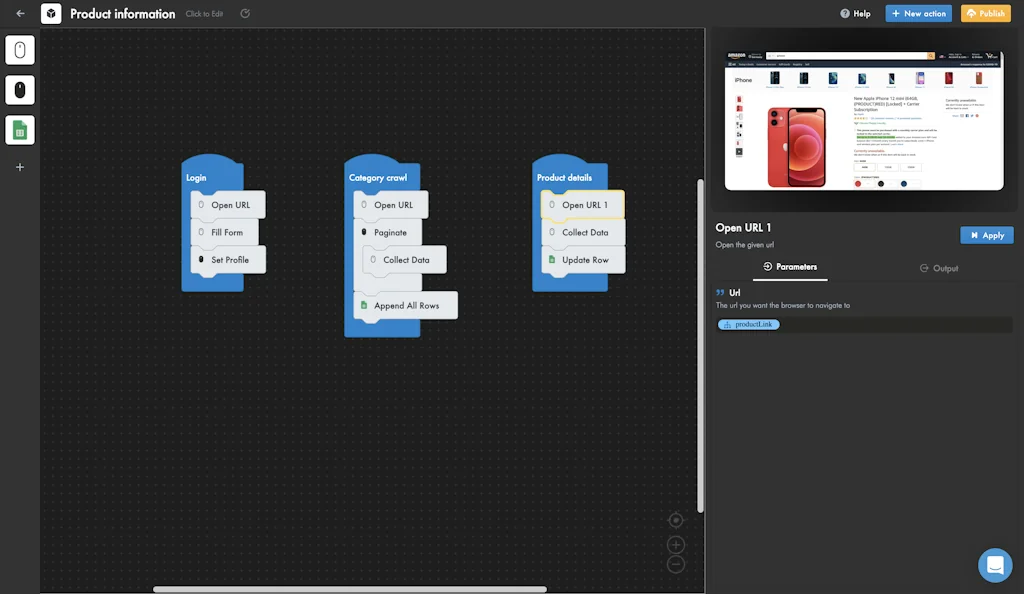This screenshot has height=594, width=1024.
Task: Select the productLink token chip in the Url field
Action: 748,324
